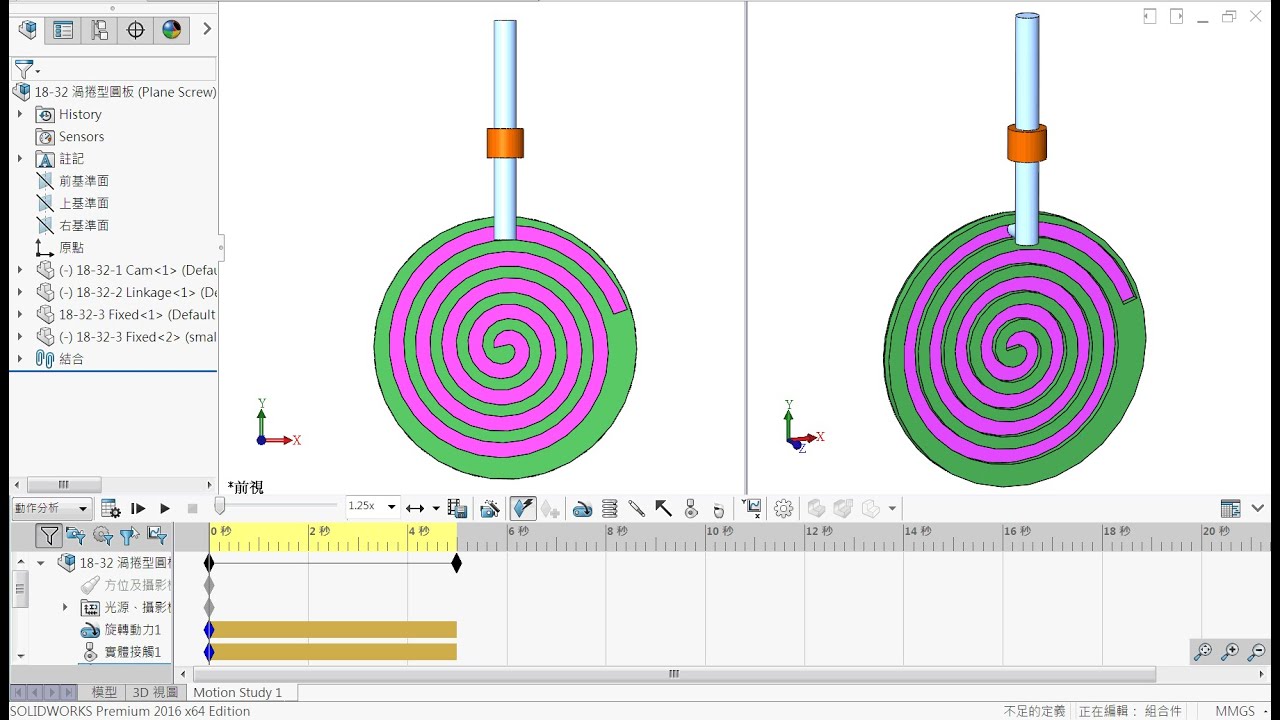Screen dimensions: 1280x720
Task: Expand the 註記 annotations folder
Action: coord(19,158)
